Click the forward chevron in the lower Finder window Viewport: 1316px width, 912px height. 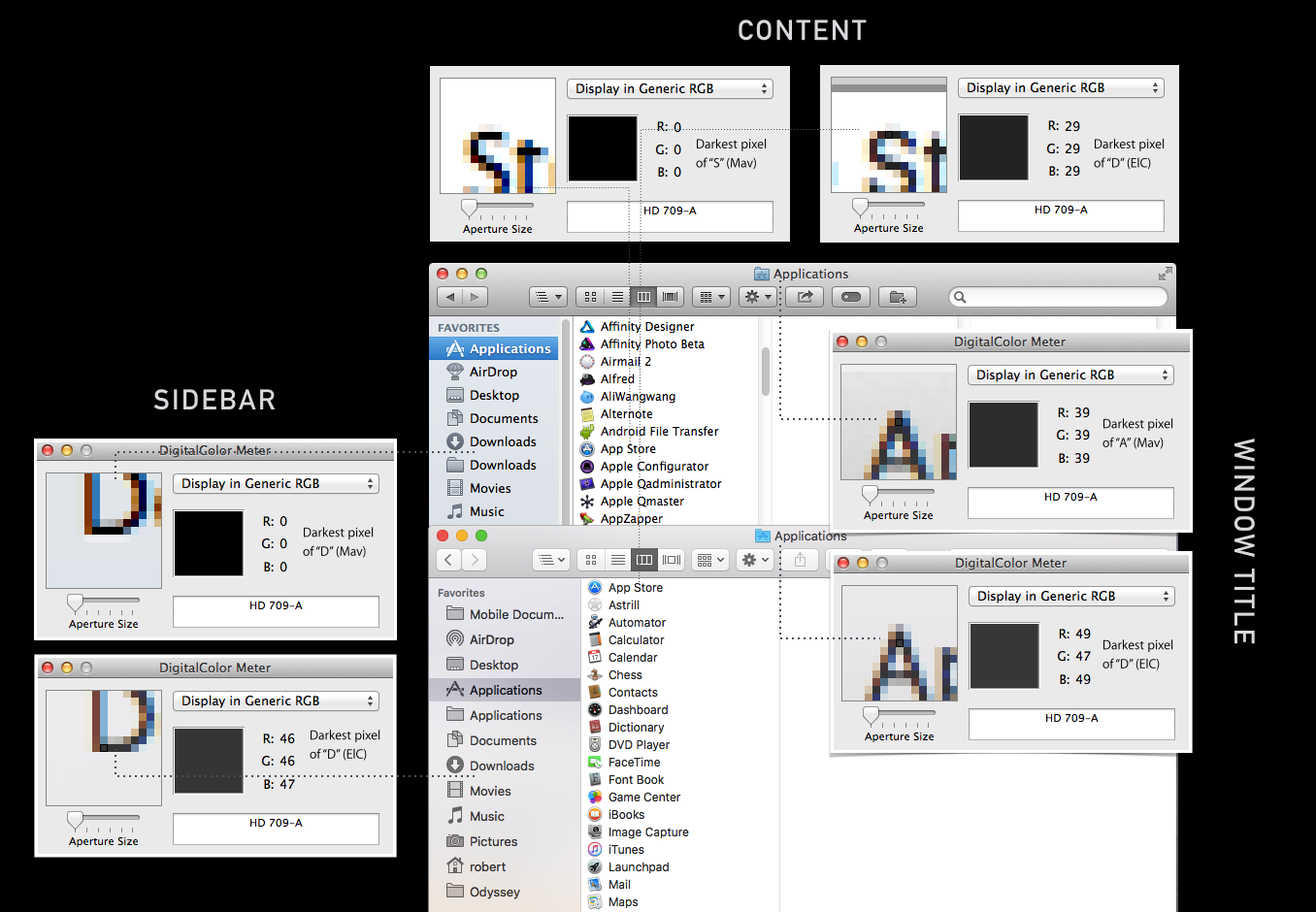(x=474, y=560)
